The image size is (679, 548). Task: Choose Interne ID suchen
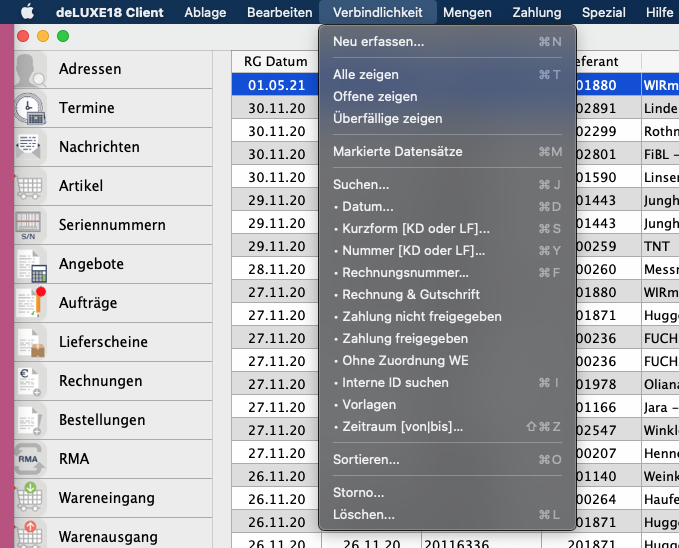point(447,383)
